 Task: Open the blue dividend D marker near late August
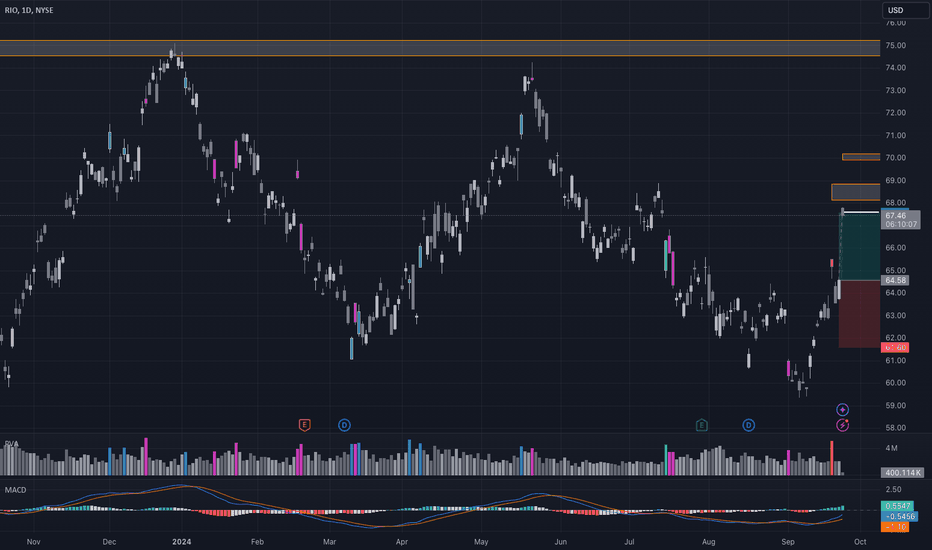[748, 425]
